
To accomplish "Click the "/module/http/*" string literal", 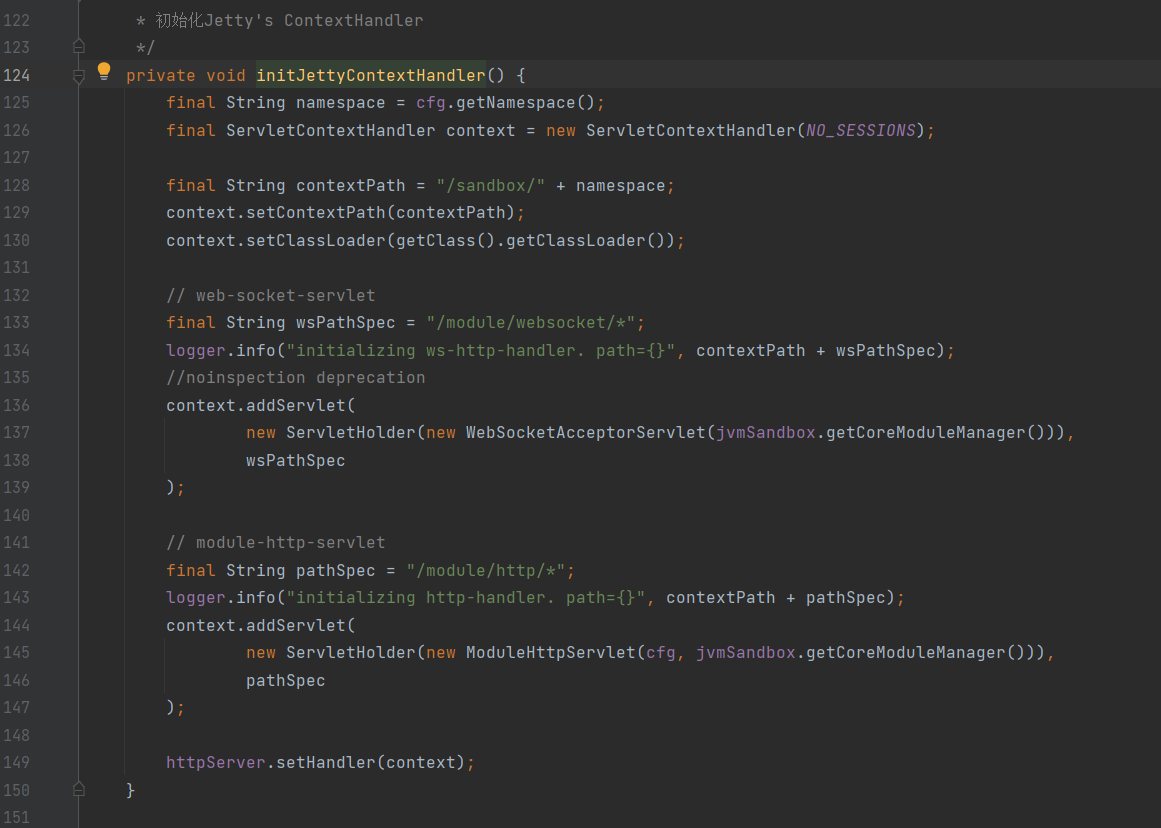I will click(x=490, y=570).
